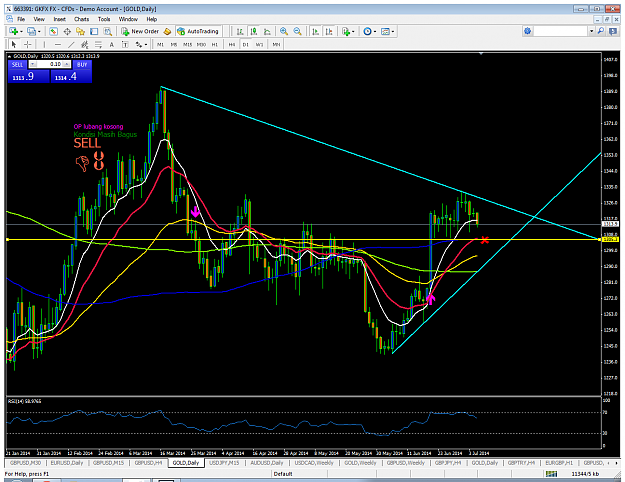
Task: Select the horizontal line drawing tool
Action: (58, 45)
